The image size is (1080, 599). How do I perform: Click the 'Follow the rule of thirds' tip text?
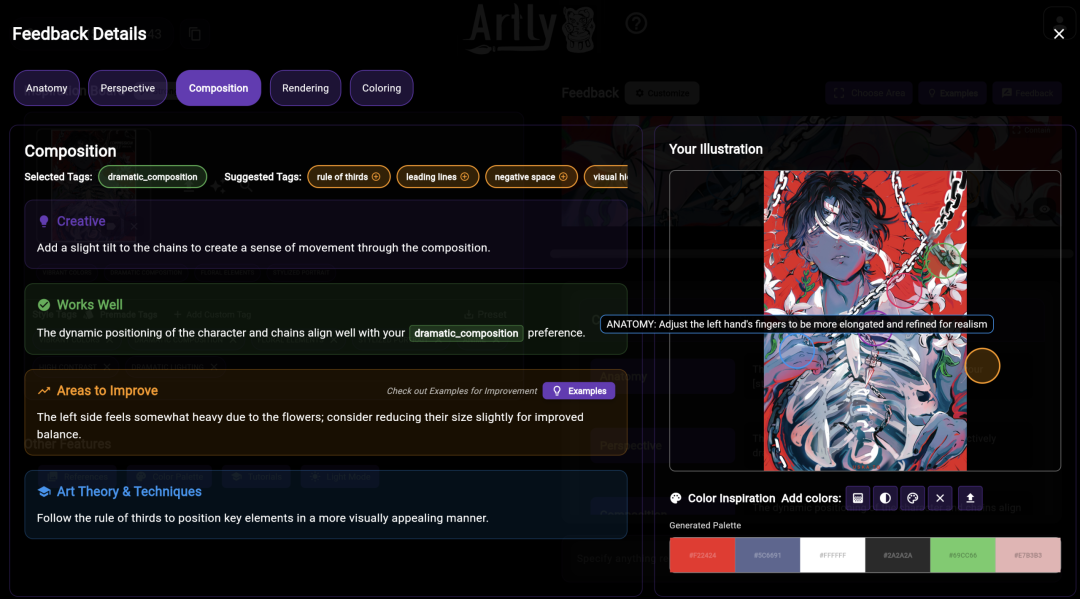click(262, 518)
